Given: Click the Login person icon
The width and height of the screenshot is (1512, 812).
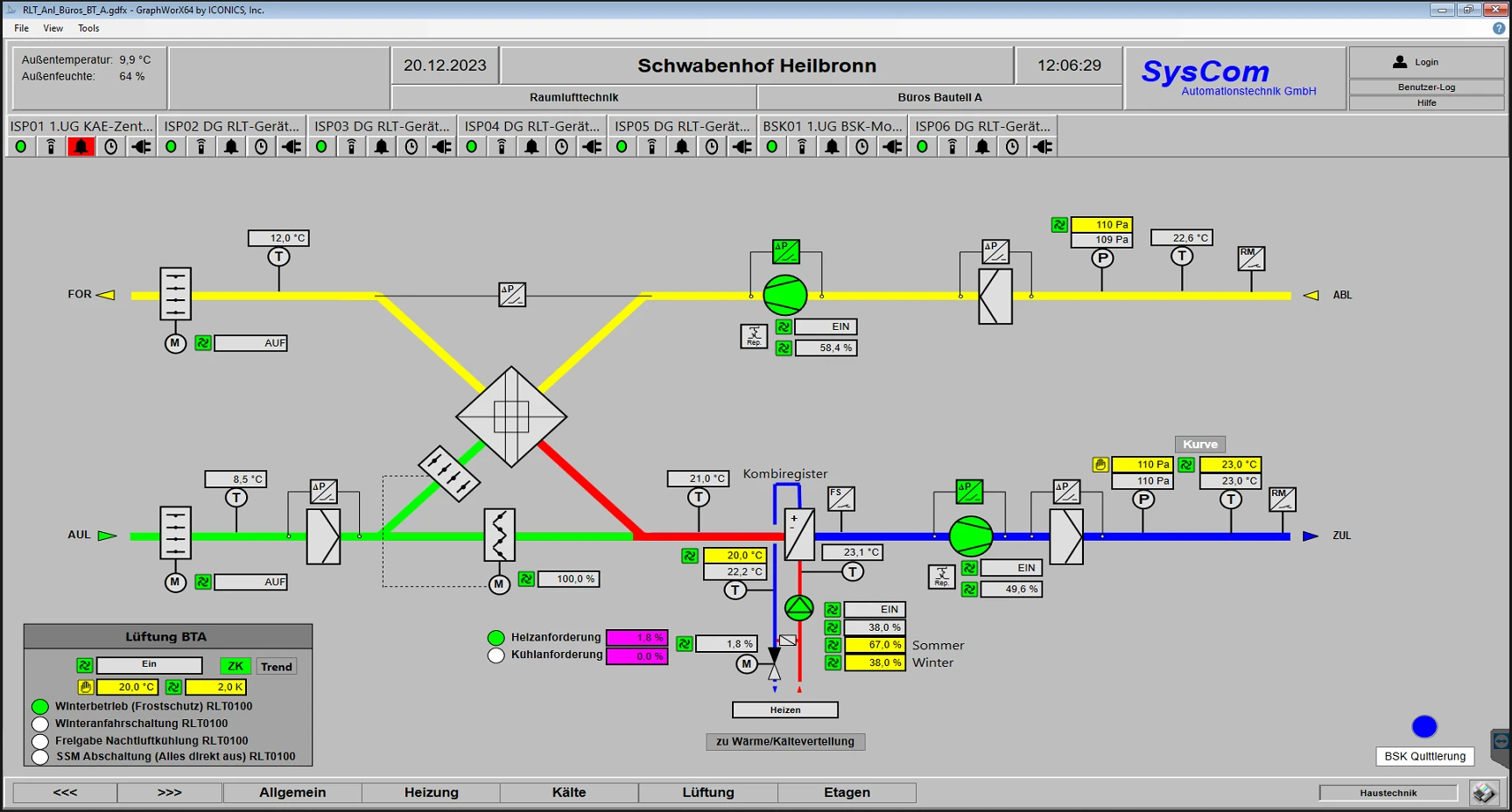Looking at the screenshot, I should coord(1400,61).
